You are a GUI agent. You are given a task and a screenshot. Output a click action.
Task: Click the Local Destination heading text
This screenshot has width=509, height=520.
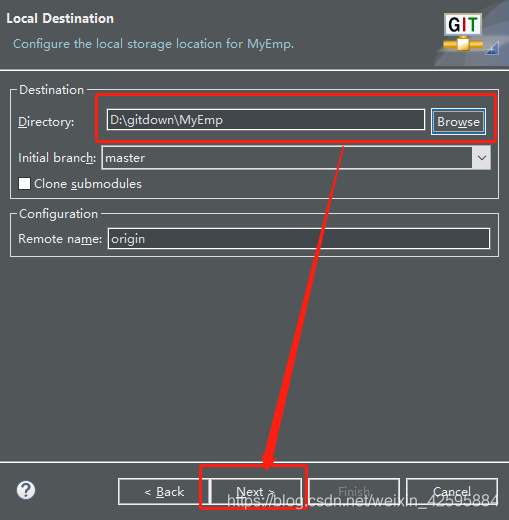point(60,19)
